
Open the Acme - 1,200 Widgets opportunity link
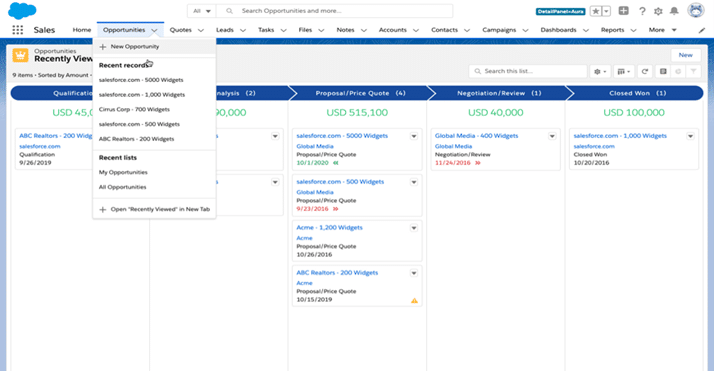tap(329, 228)
